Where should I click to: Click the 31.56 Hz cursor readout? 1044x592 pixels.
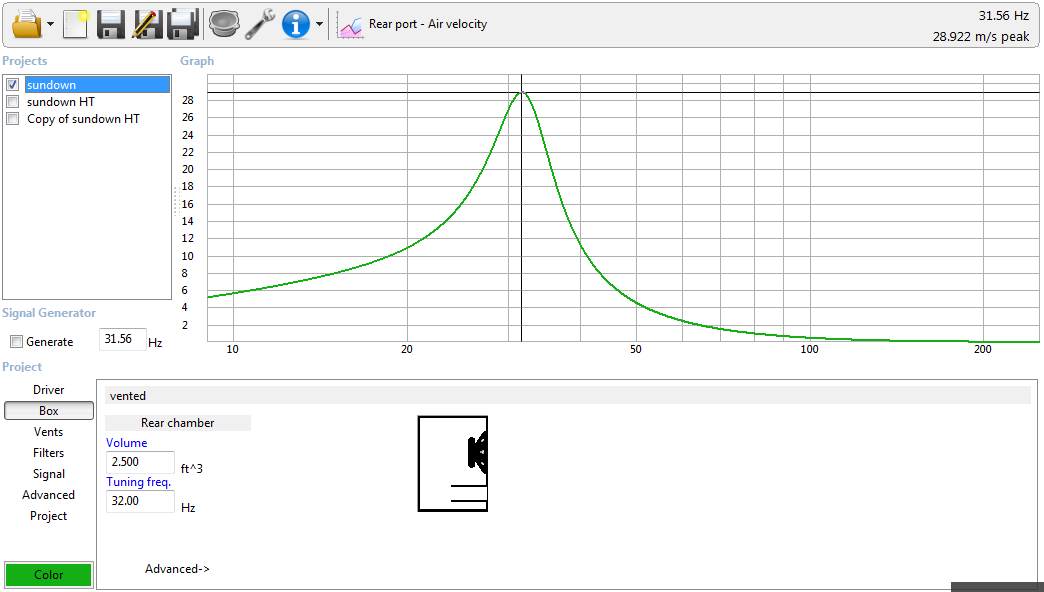(x=1003, y=16)
